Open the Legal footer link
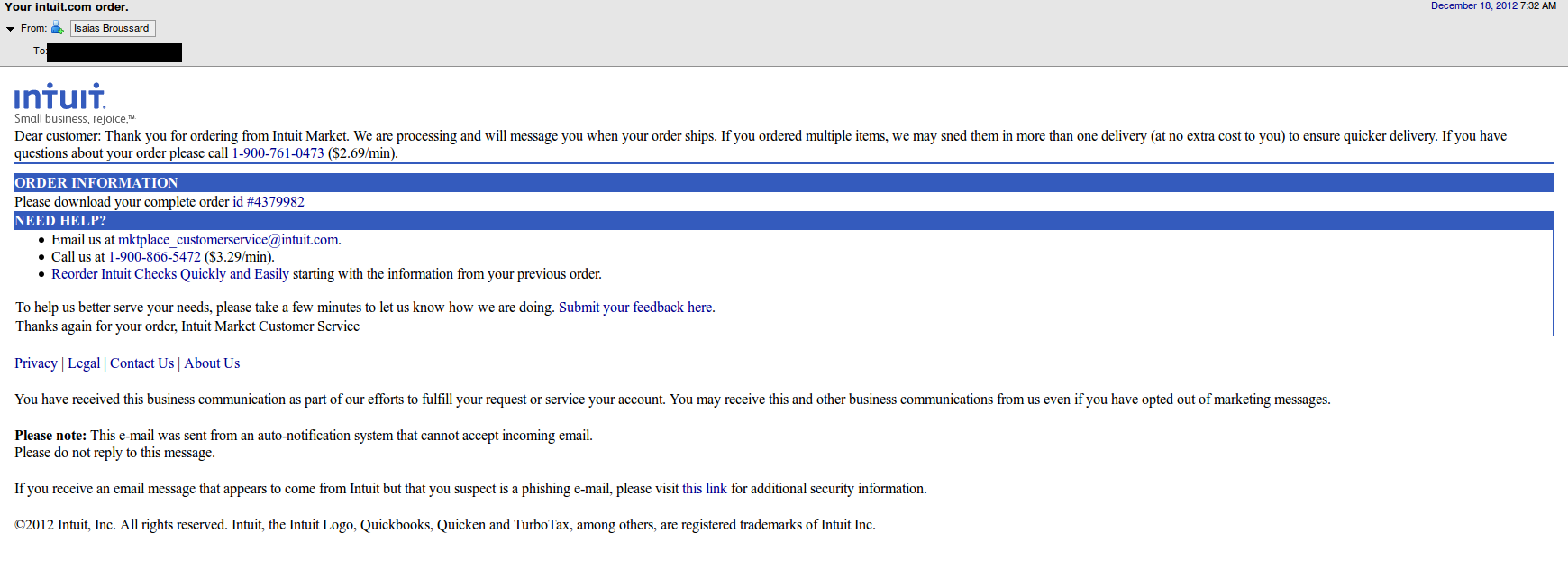Image resolution: width=1568 pixels, height=561 pixels. (x=84, y=363)
